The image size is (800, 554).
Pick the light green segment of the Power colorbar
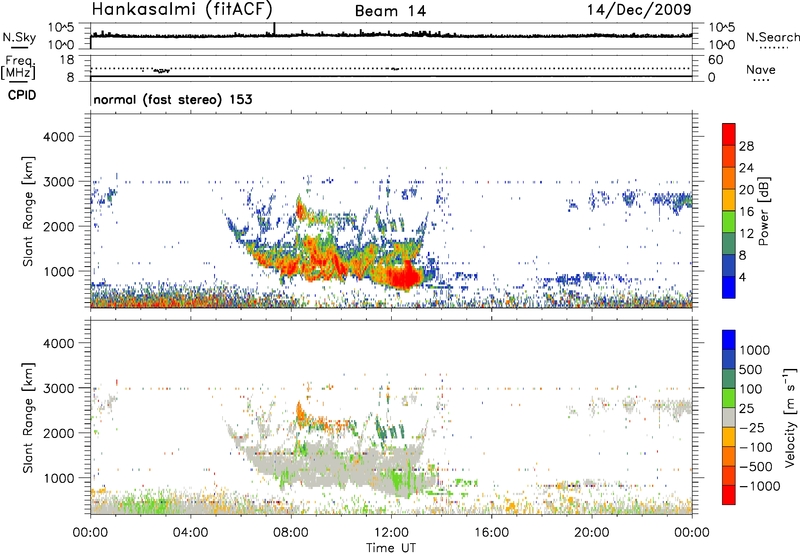(729, 222)
